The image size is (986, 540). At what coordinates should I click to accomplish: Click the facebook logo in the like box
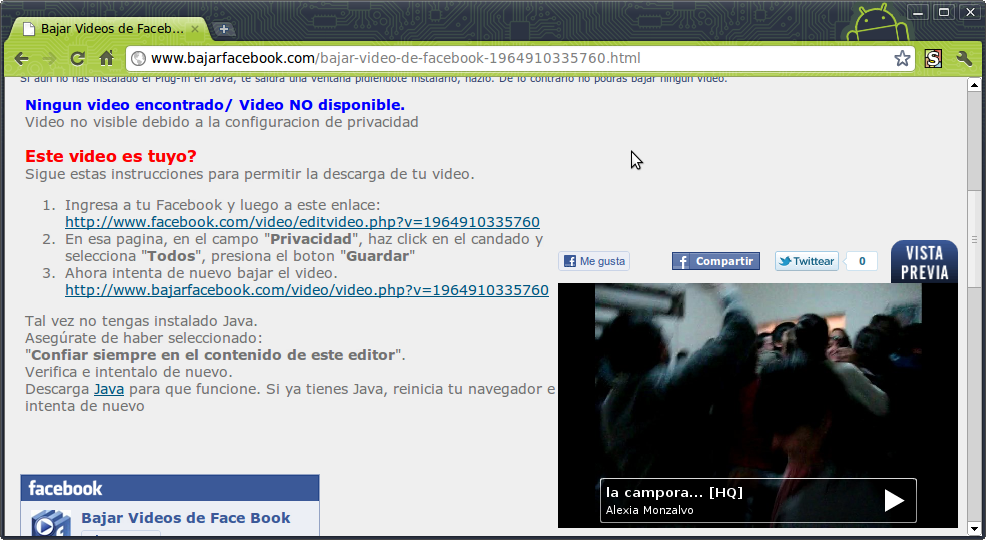pos(65,488)
